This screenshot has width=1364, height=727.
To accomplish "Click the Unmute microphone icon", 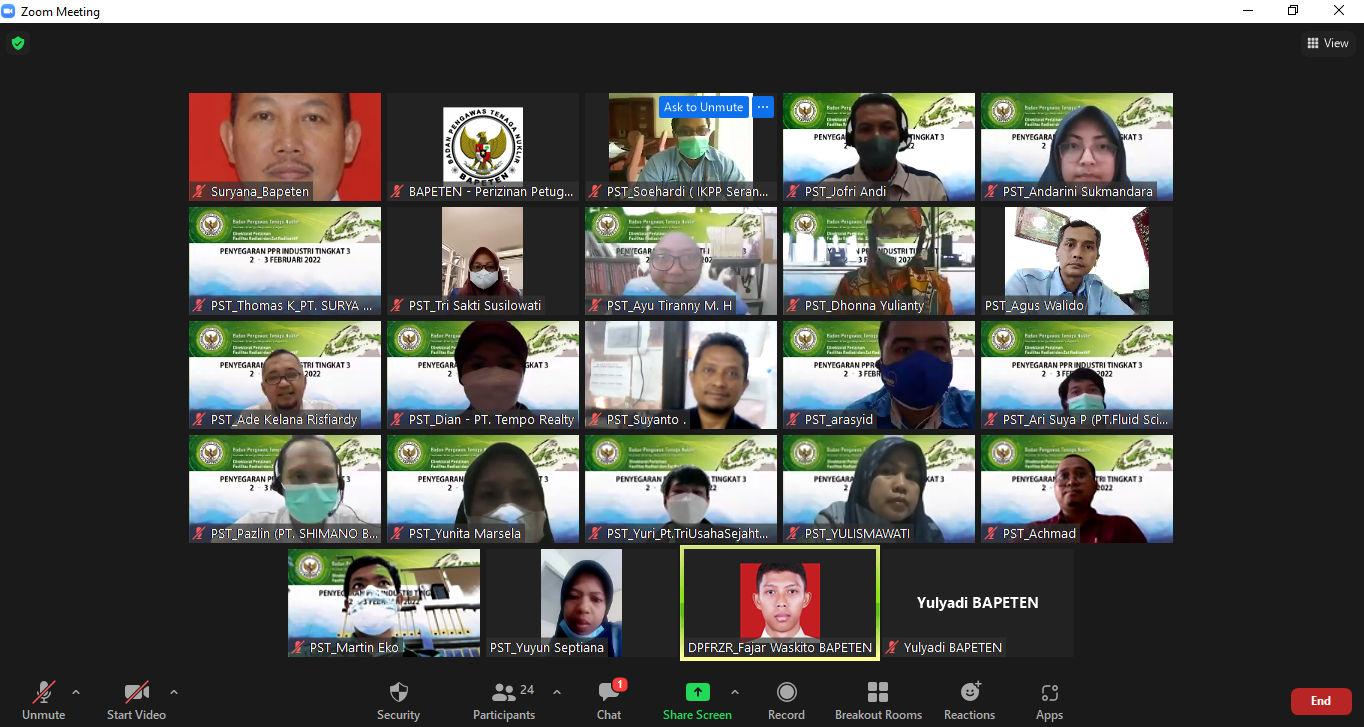I will pos(43,692).
